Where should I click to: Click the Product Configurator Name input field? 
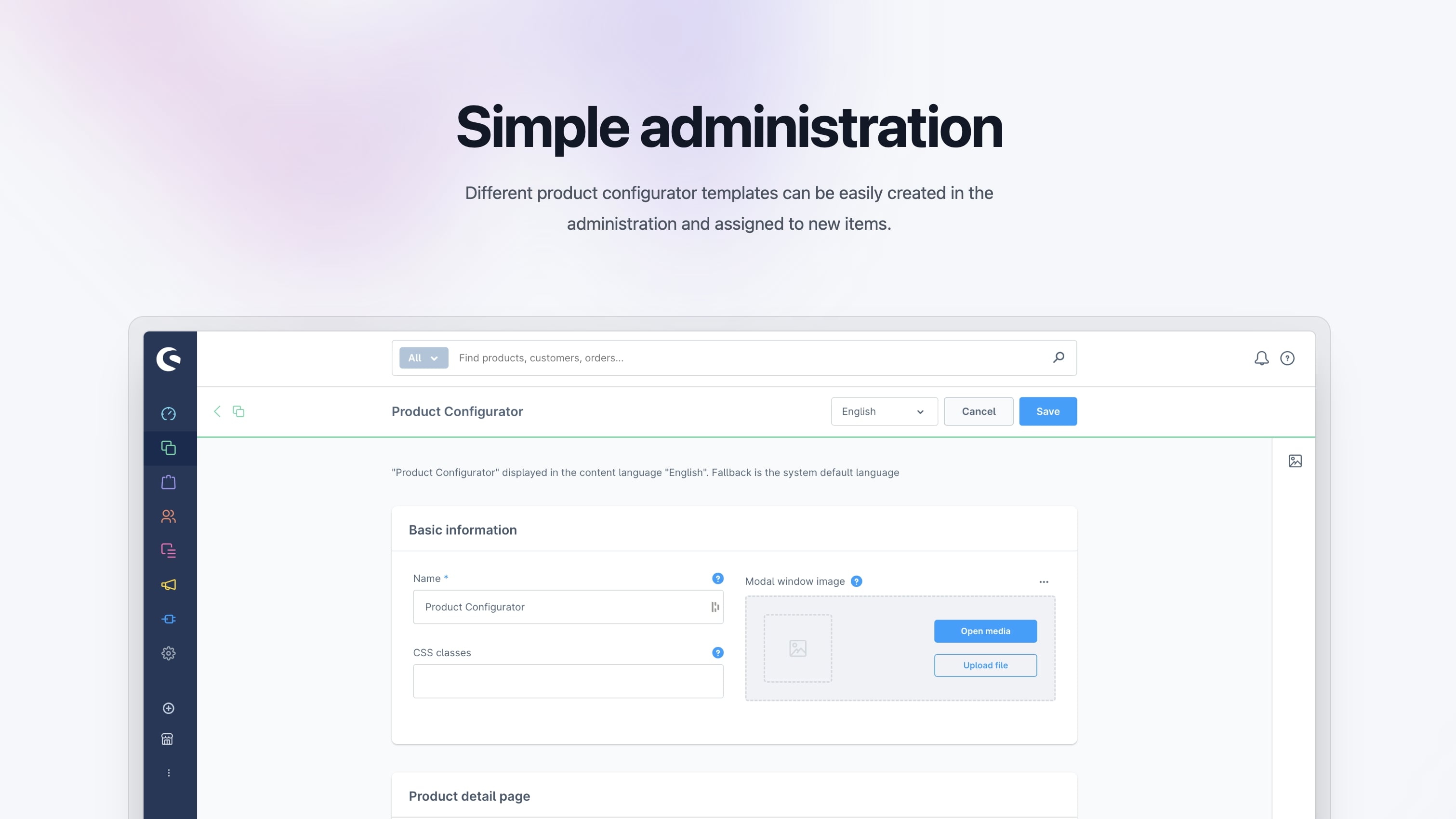[x=568, y=606]
